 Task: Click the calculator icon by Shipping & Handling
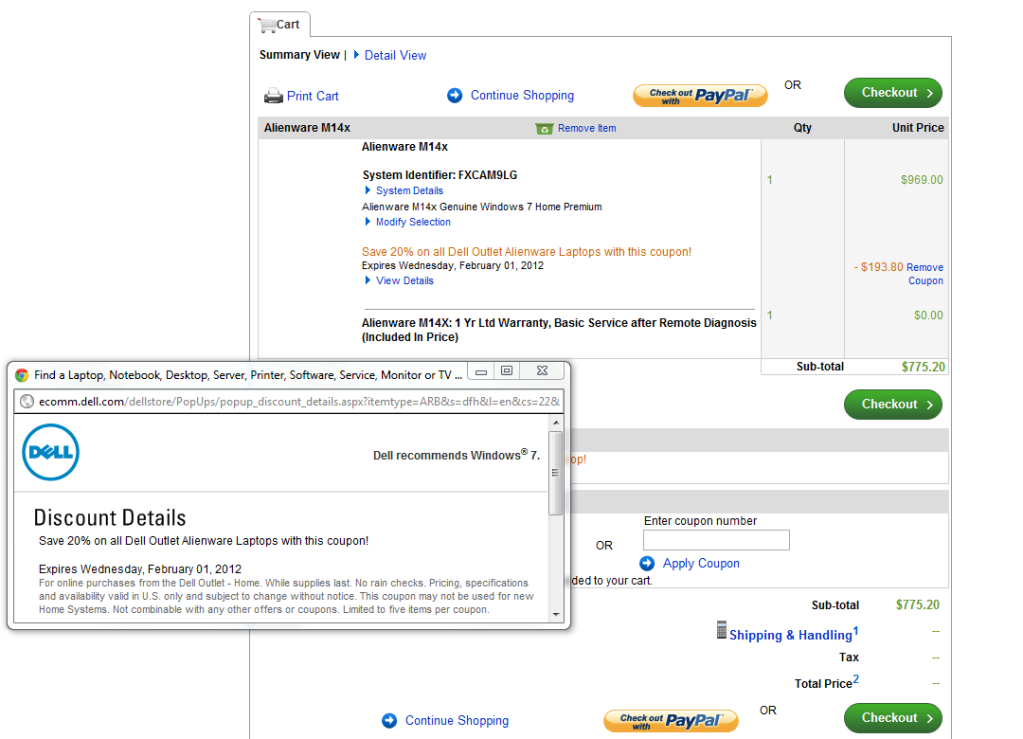point(721,629)
